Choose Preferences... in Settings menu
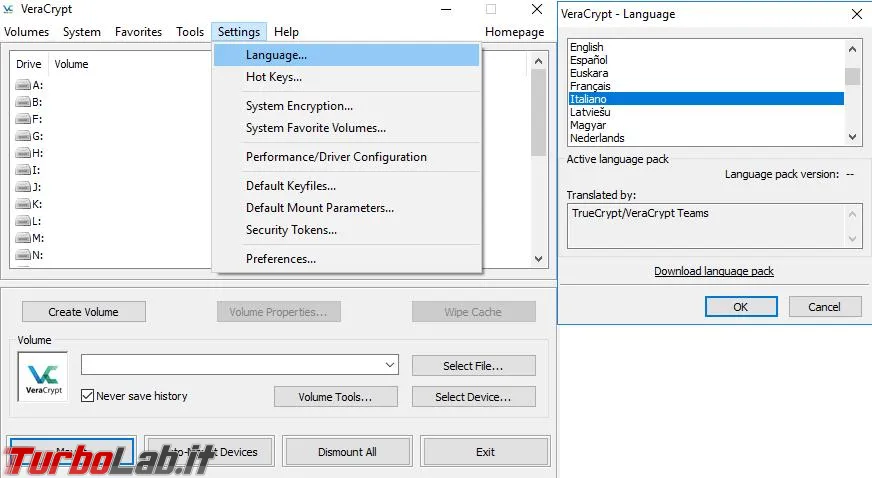 click(281, 259)
